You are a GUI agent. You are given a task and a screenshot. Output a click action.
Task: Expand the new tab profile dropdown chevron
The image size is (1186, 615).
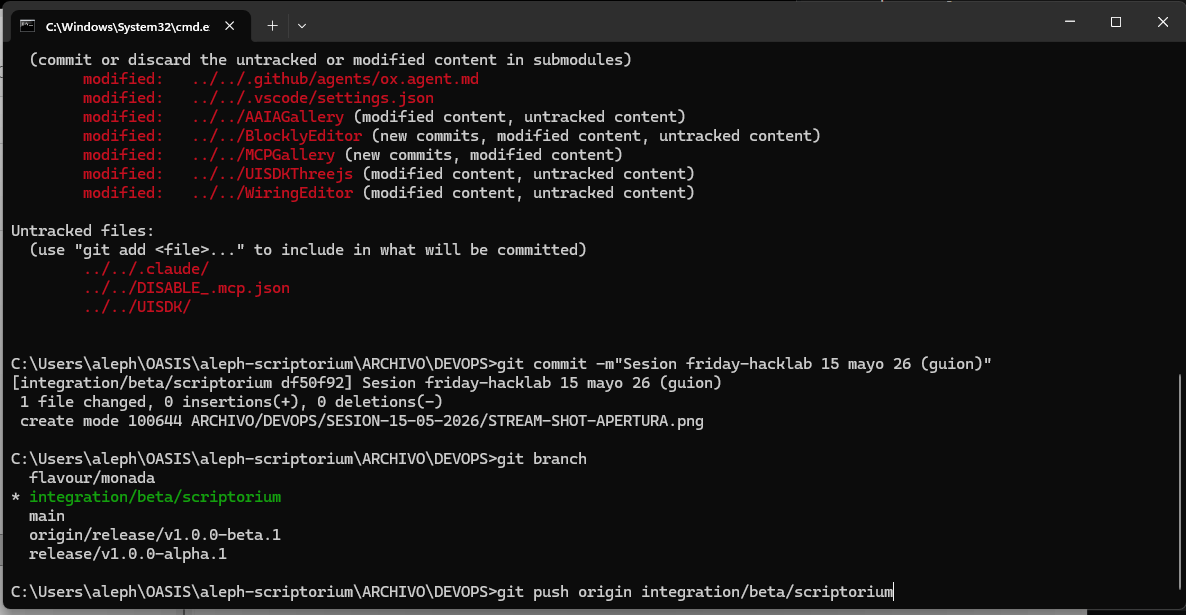pyautogui.click(x=302, y=26)
